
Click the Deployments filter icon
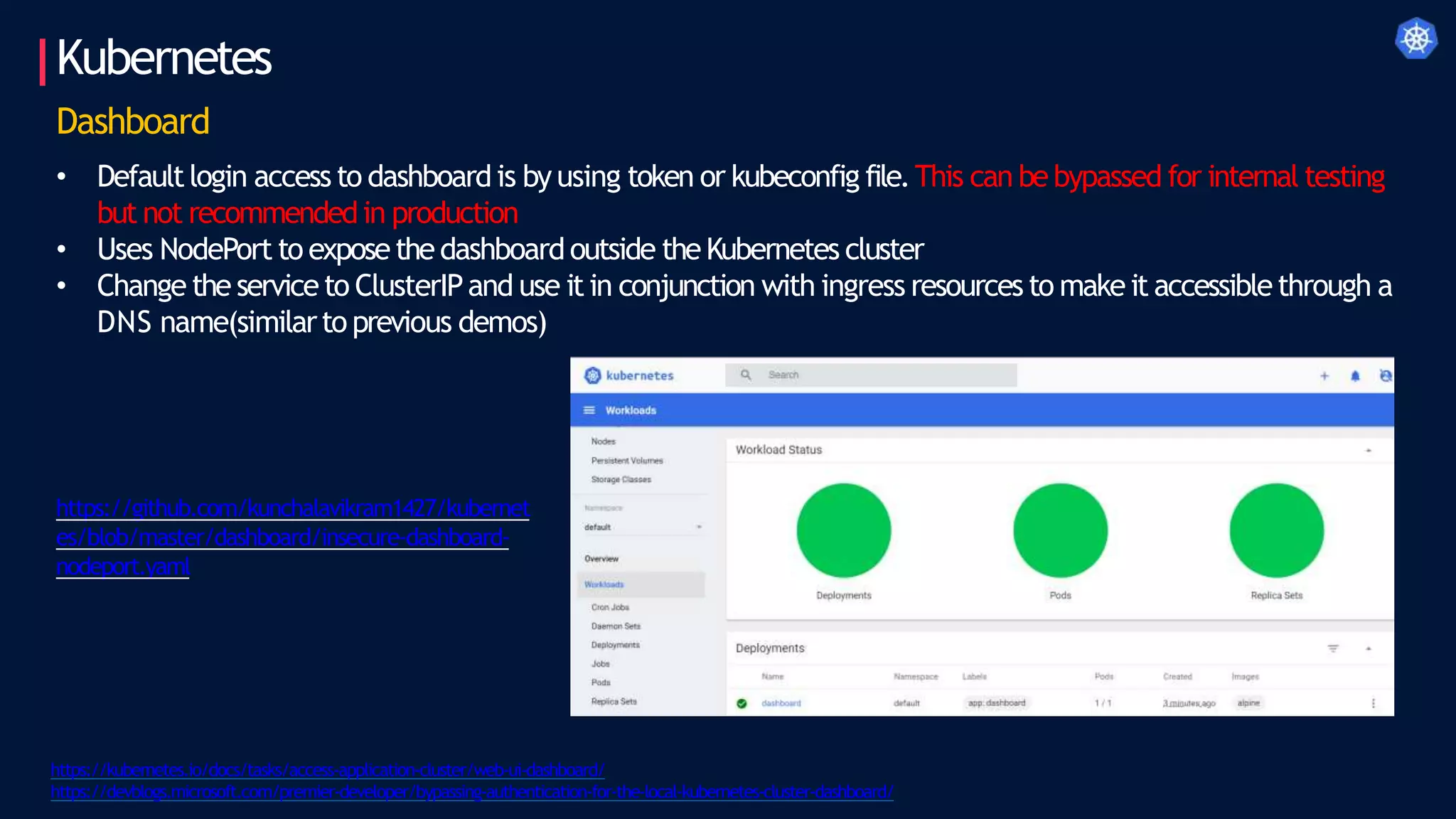[x=1333, y=648]
